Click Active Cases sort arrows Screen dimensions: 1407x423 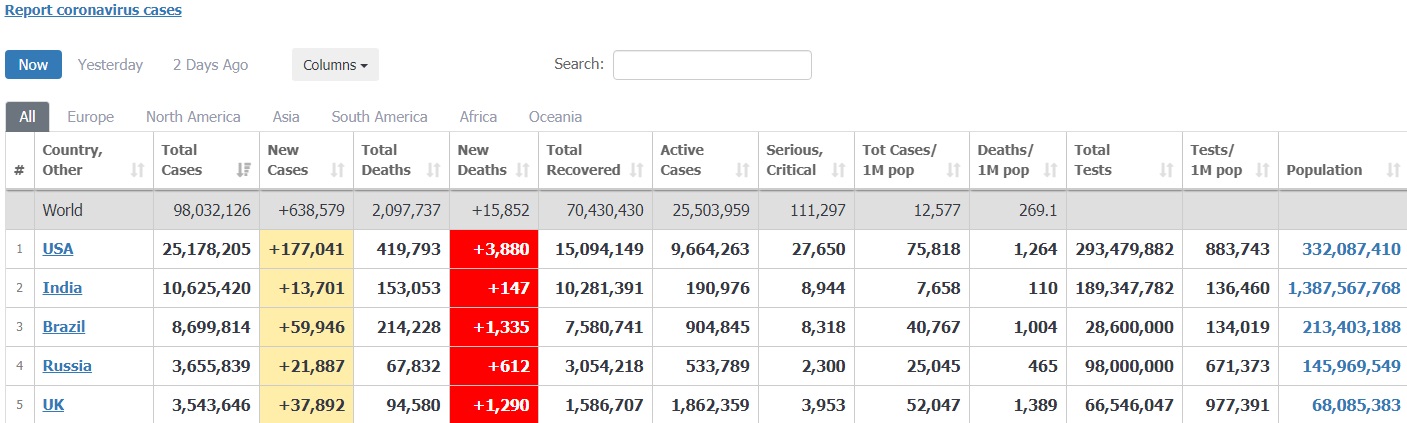coord(742,171)
